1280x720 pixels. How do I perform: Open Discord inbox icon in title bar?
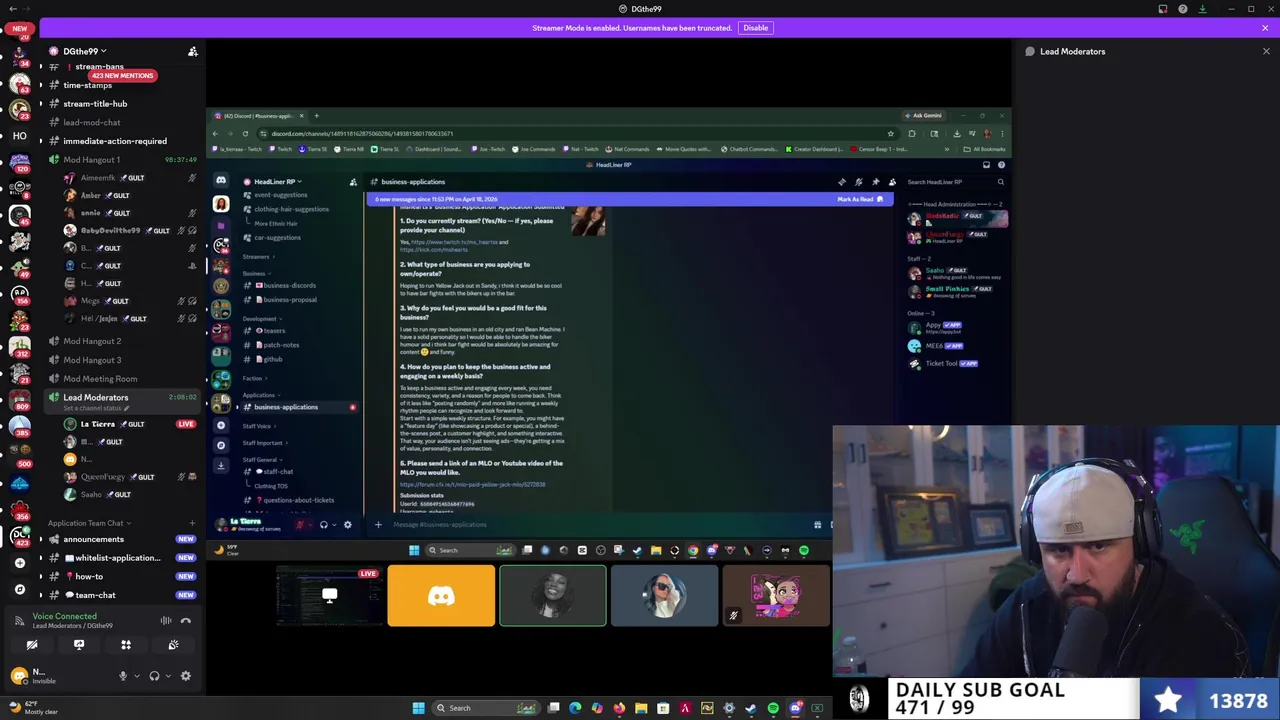click(x=1163, y=9)
